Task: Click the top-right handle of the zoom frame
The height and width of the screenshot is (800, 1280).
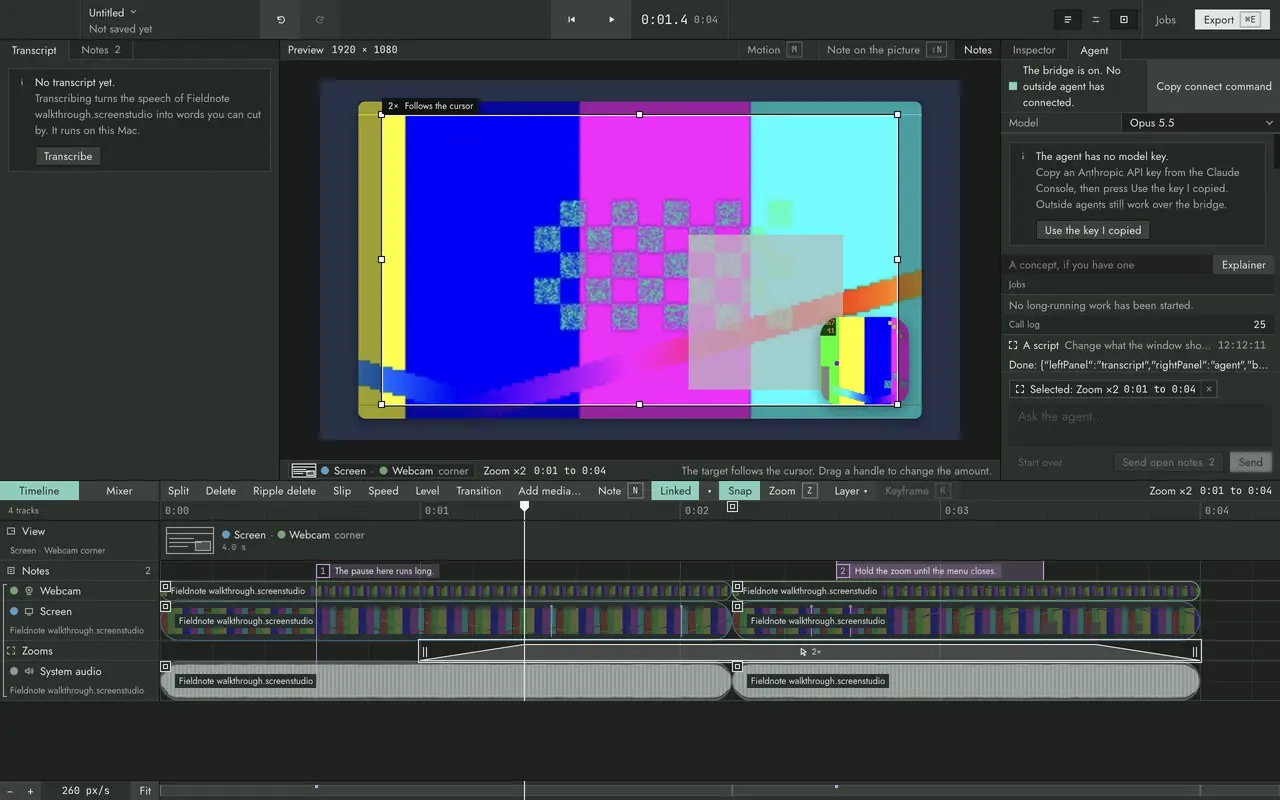Action: pos(897,115)
